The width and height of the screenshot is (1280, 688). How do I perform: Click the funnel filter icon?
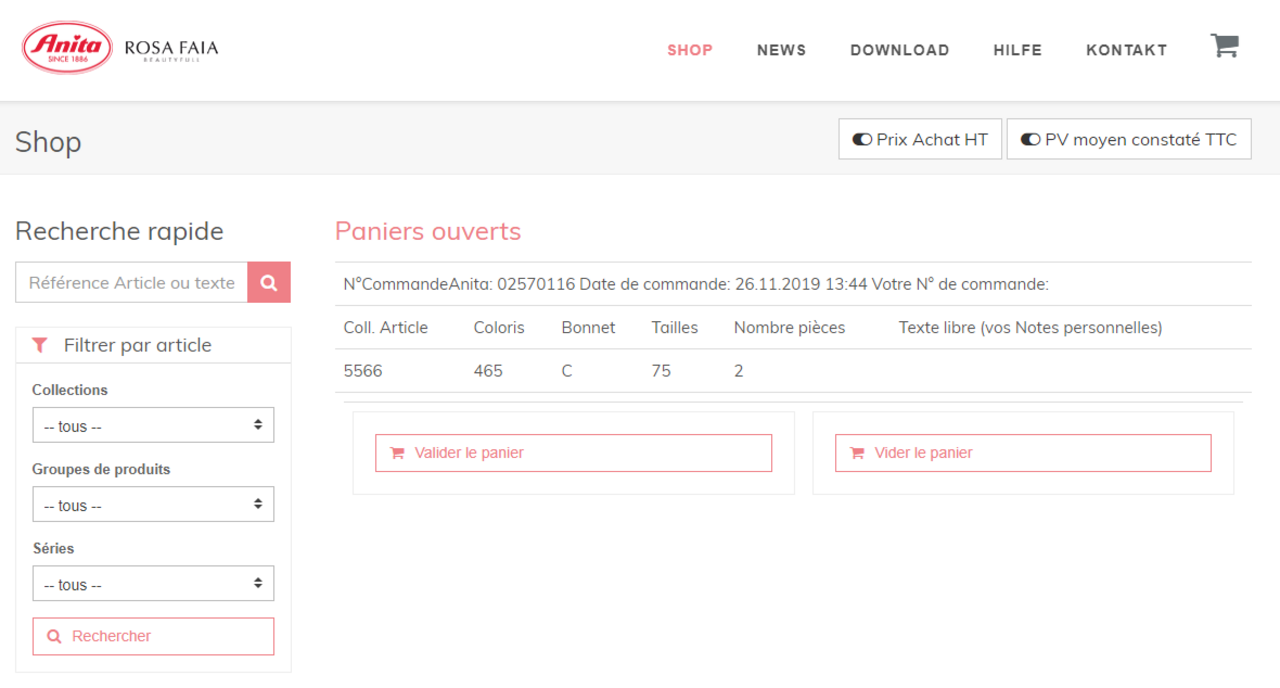tap(40, 345)
